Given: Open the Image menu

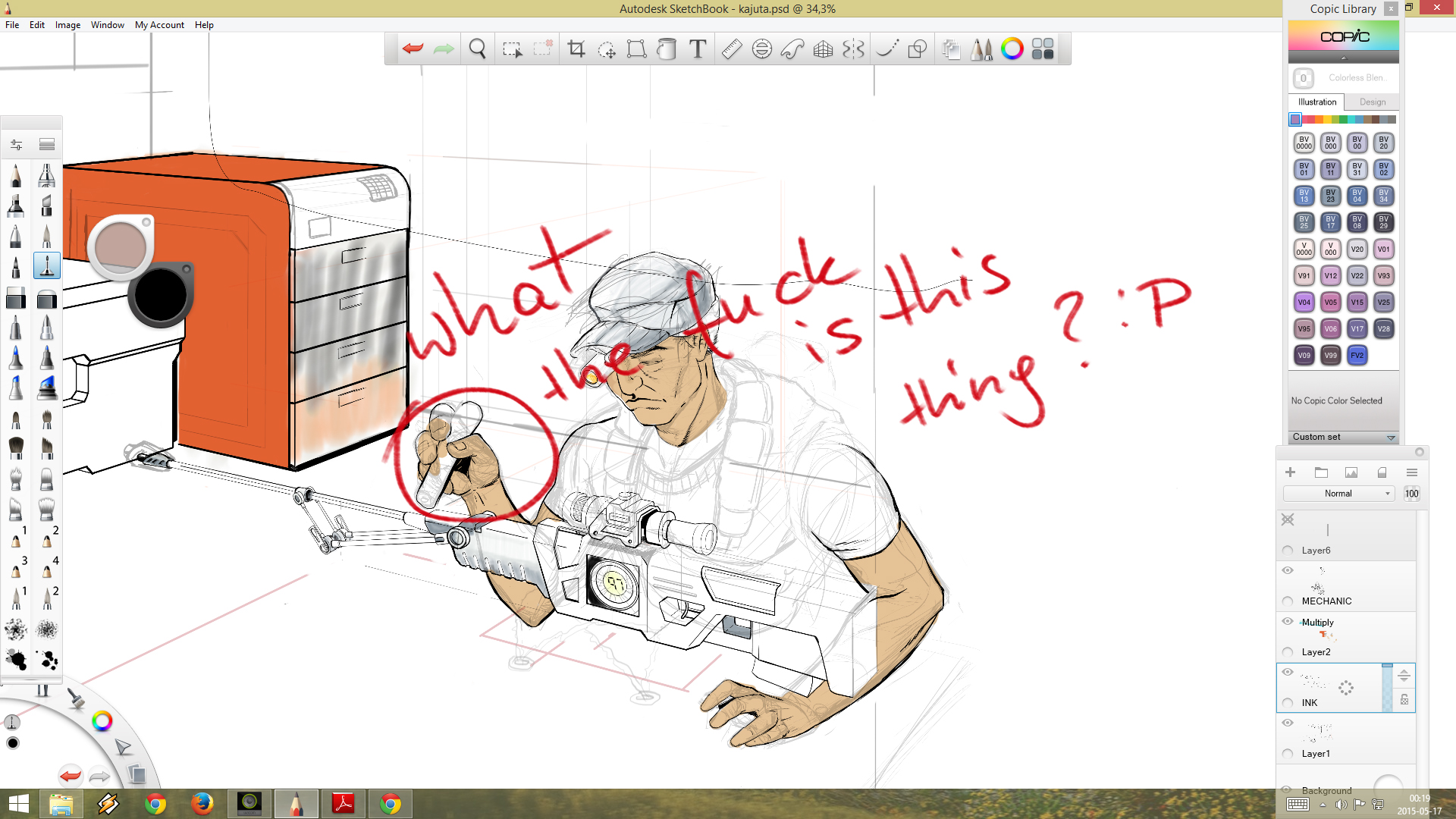Looking at the screenshot, I should 67,25.
